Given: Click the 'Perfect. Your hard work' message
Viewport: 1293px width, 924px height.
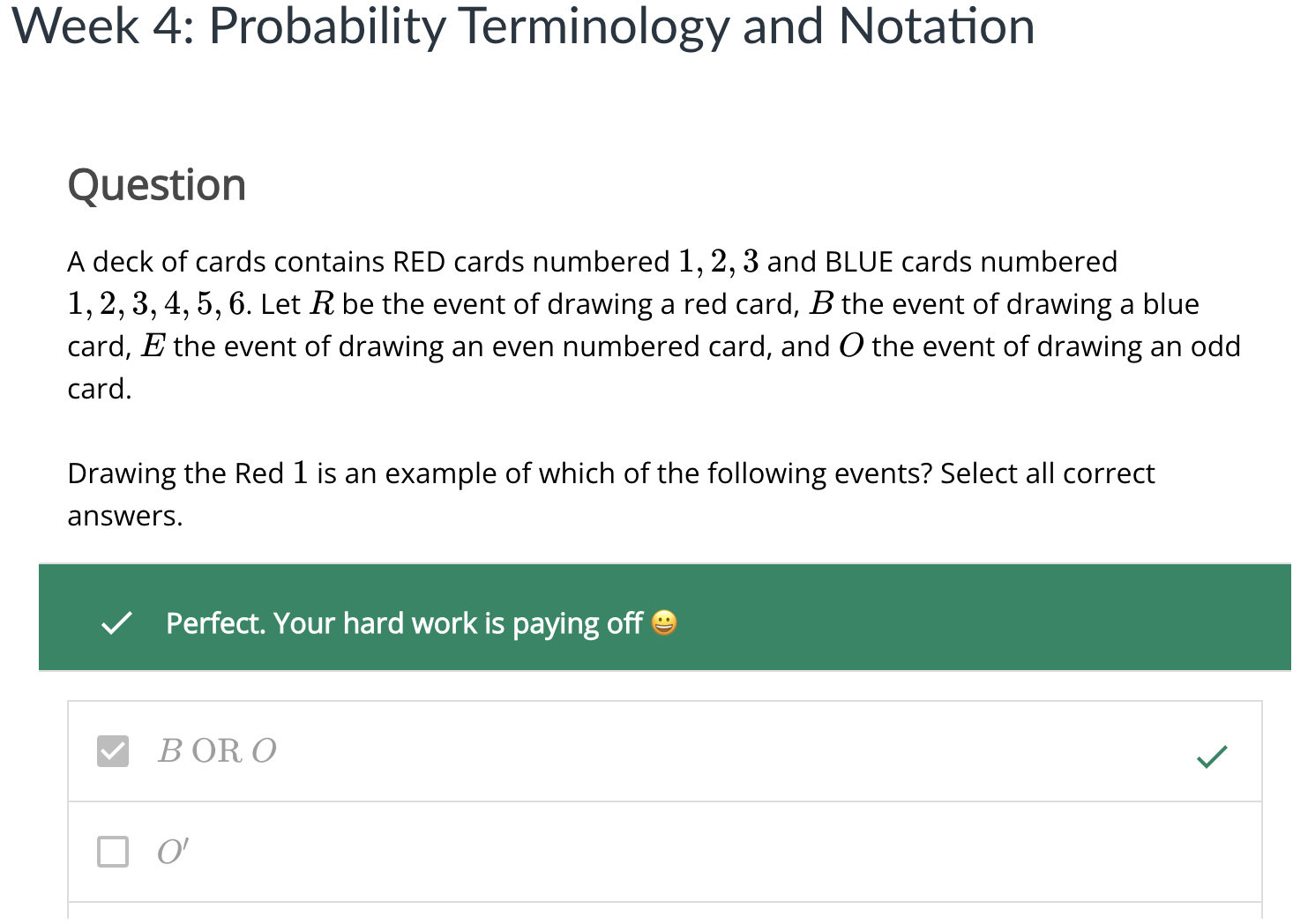Looking at the screenshot, I should click(x=403, y=623).
